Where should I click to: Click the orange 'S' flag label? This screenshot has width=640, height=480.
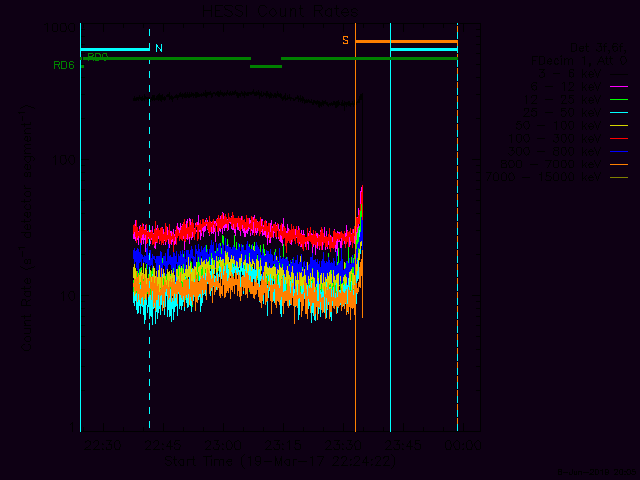[345, 40]
